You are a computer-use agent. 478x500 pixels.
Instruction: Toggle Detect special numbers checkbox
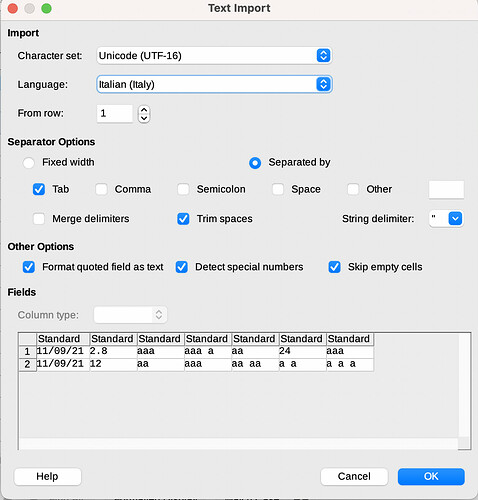tap(182, 267)
